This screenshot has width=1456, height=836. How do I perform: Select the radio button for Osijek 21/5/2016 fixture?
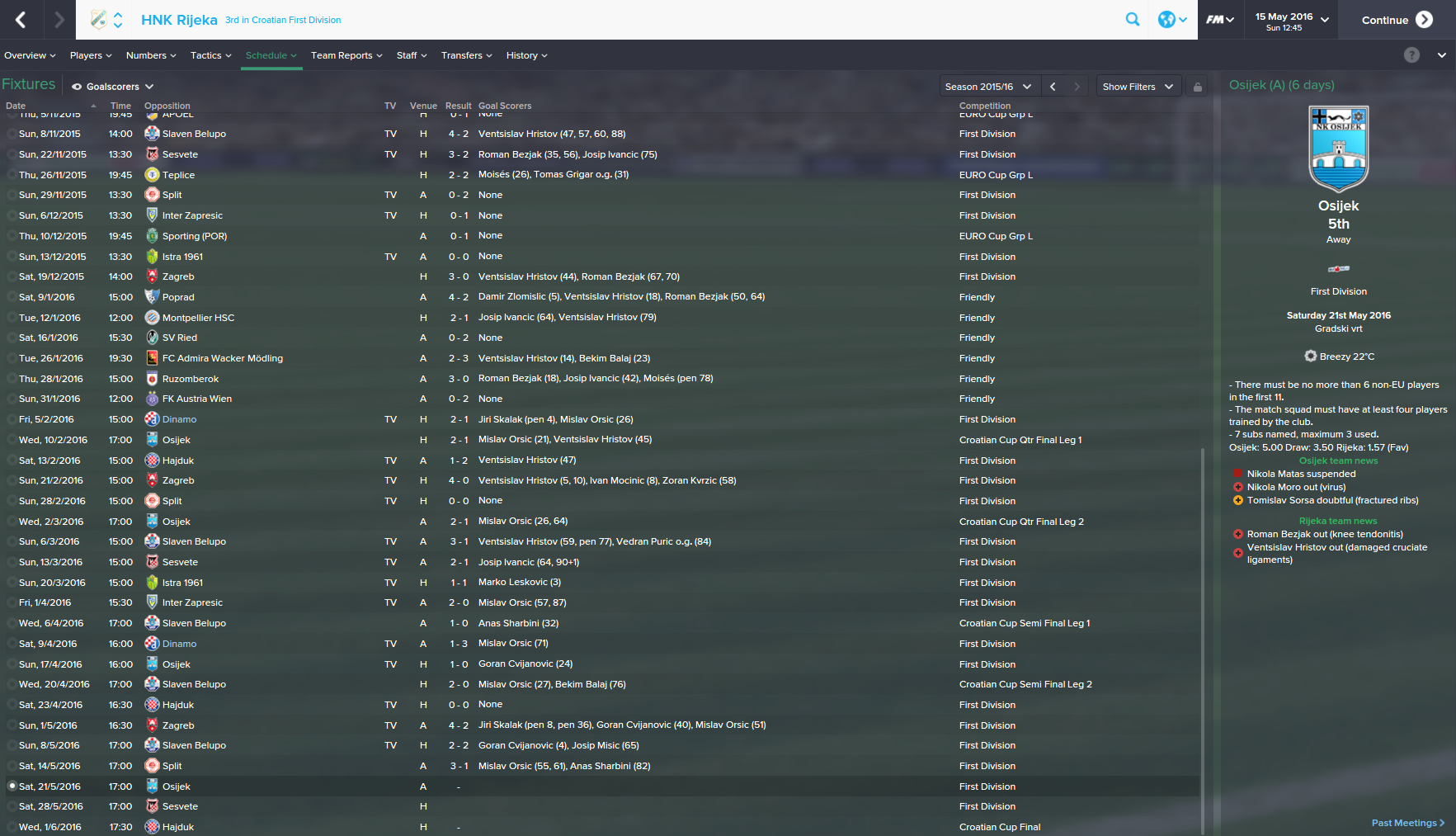[12, 786]
